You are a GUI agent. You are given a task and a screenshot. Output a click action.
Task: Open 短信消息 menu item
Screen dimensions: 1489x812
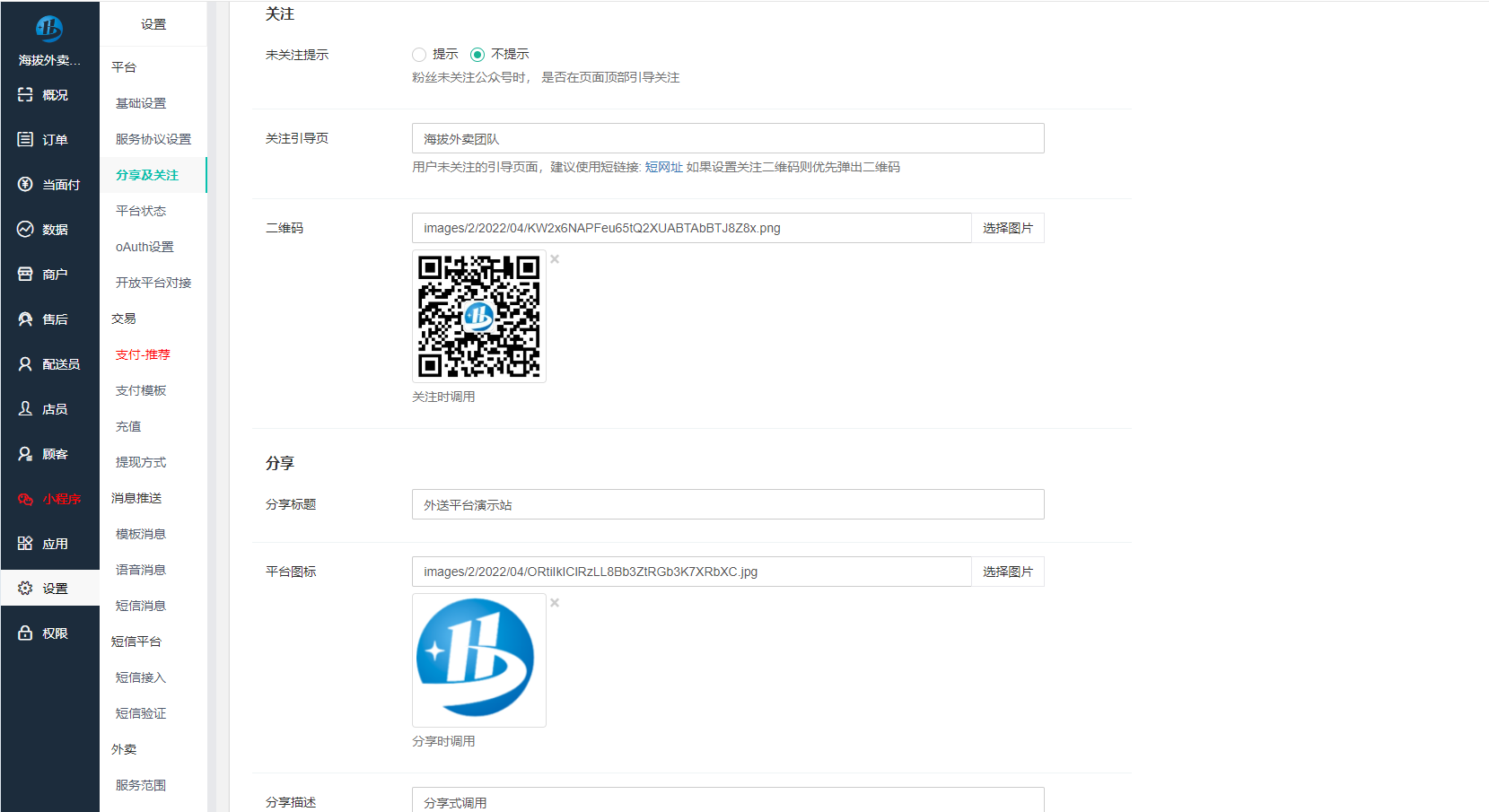pos(141,606)
